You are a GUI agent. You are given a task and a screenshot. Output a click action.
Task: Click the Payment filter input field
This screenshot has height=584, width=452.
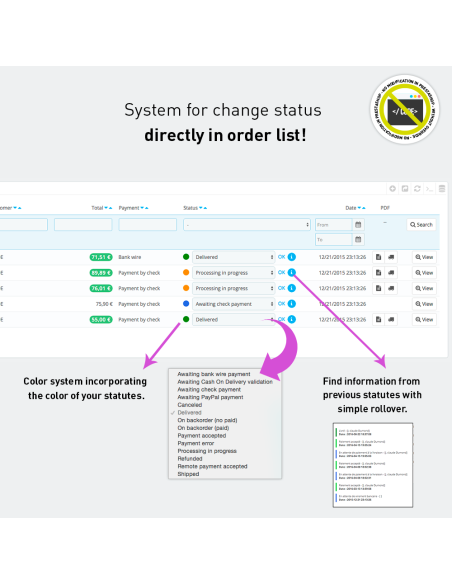coord(147,225)
